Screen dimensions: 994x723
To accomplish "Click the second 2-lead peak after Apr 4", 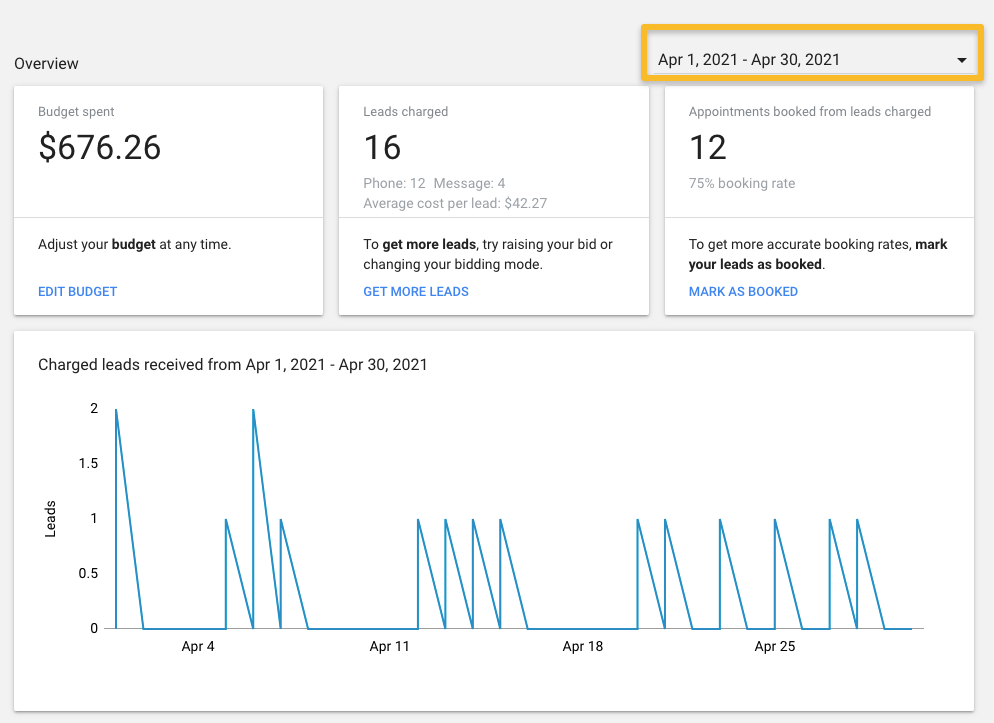I will 254,410.
